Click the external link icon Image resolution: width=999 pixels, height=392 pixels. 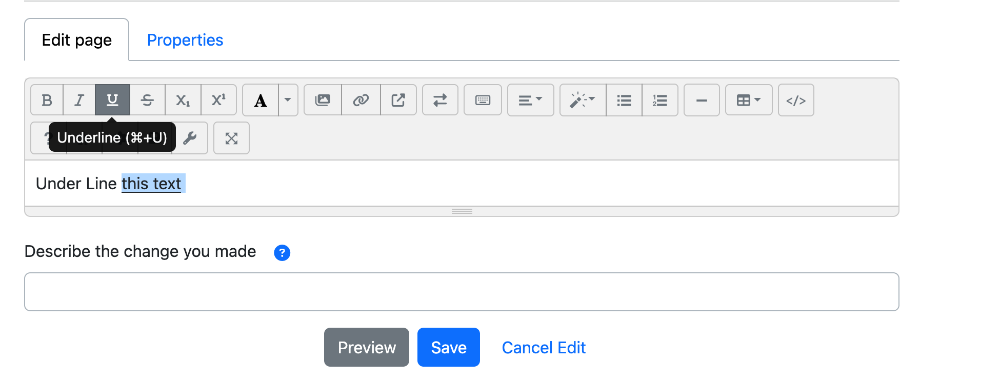coord(398,100)
